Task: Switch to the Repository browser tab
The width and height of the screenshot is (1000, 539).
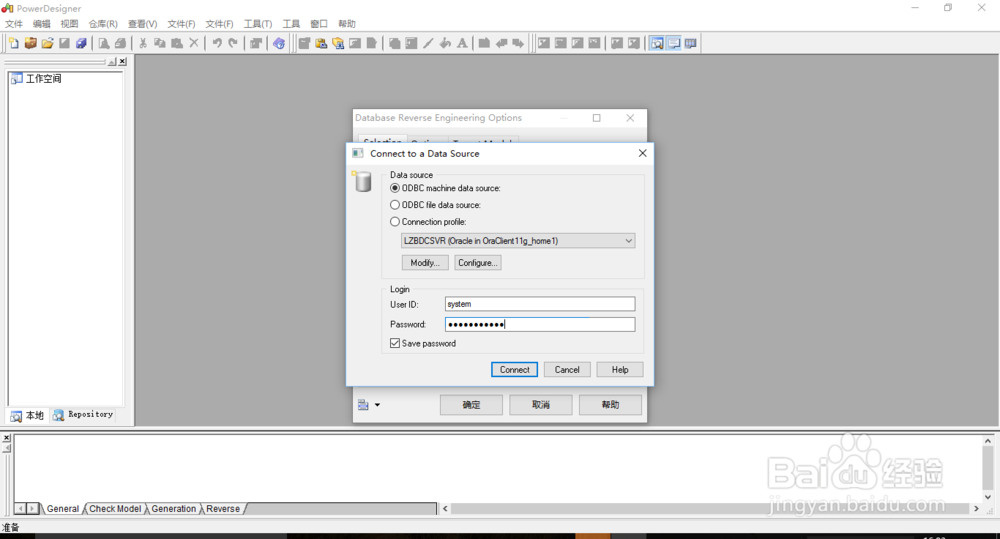Action: coord(84,415)
